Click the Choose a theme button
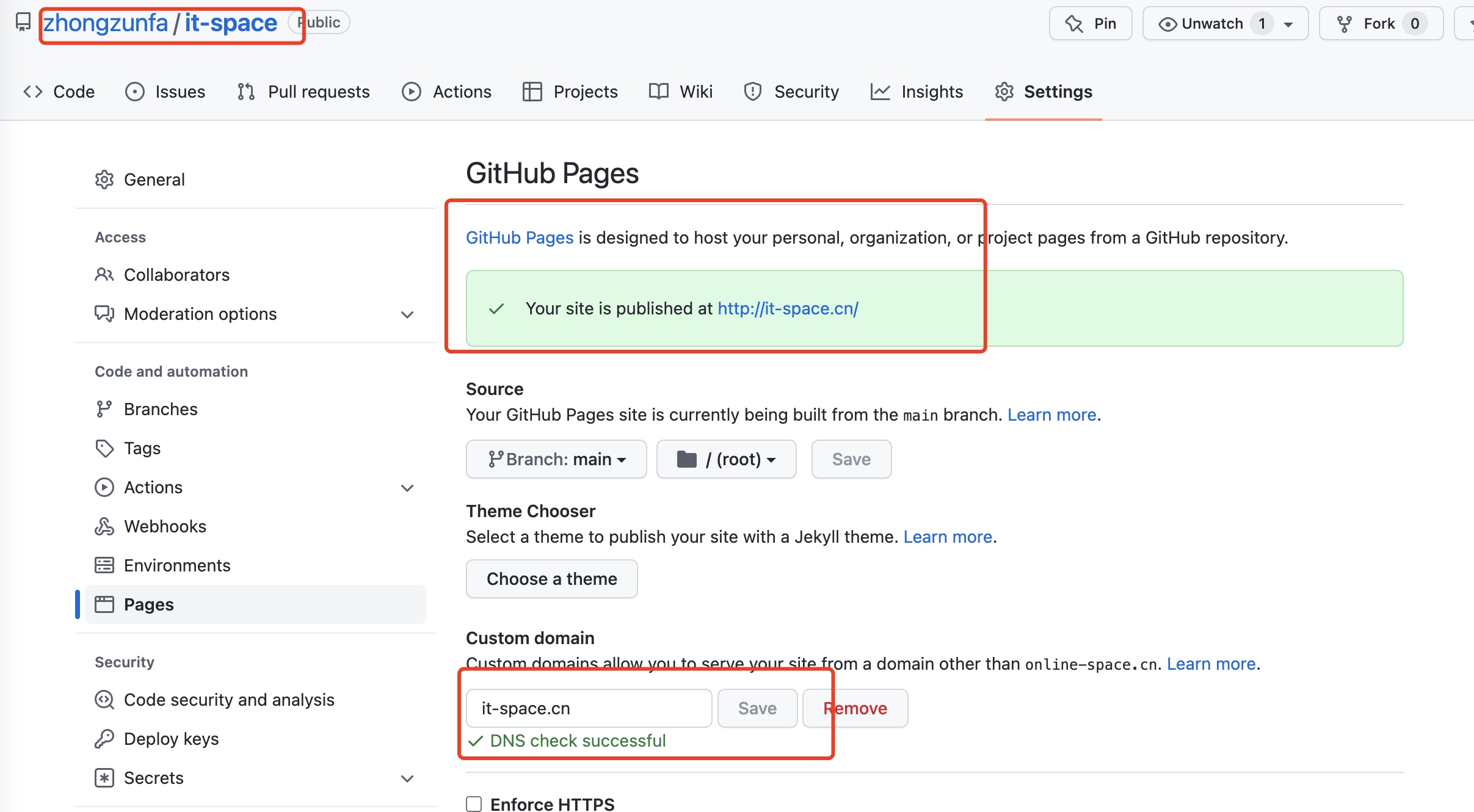Image resolution: width=1474 pixels, height=812 pixels. (x=551, y=579)
